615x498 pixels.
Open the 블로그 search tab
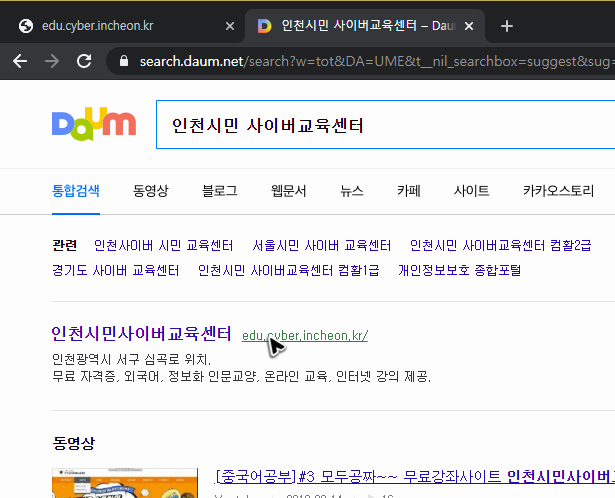coord(220,191)
